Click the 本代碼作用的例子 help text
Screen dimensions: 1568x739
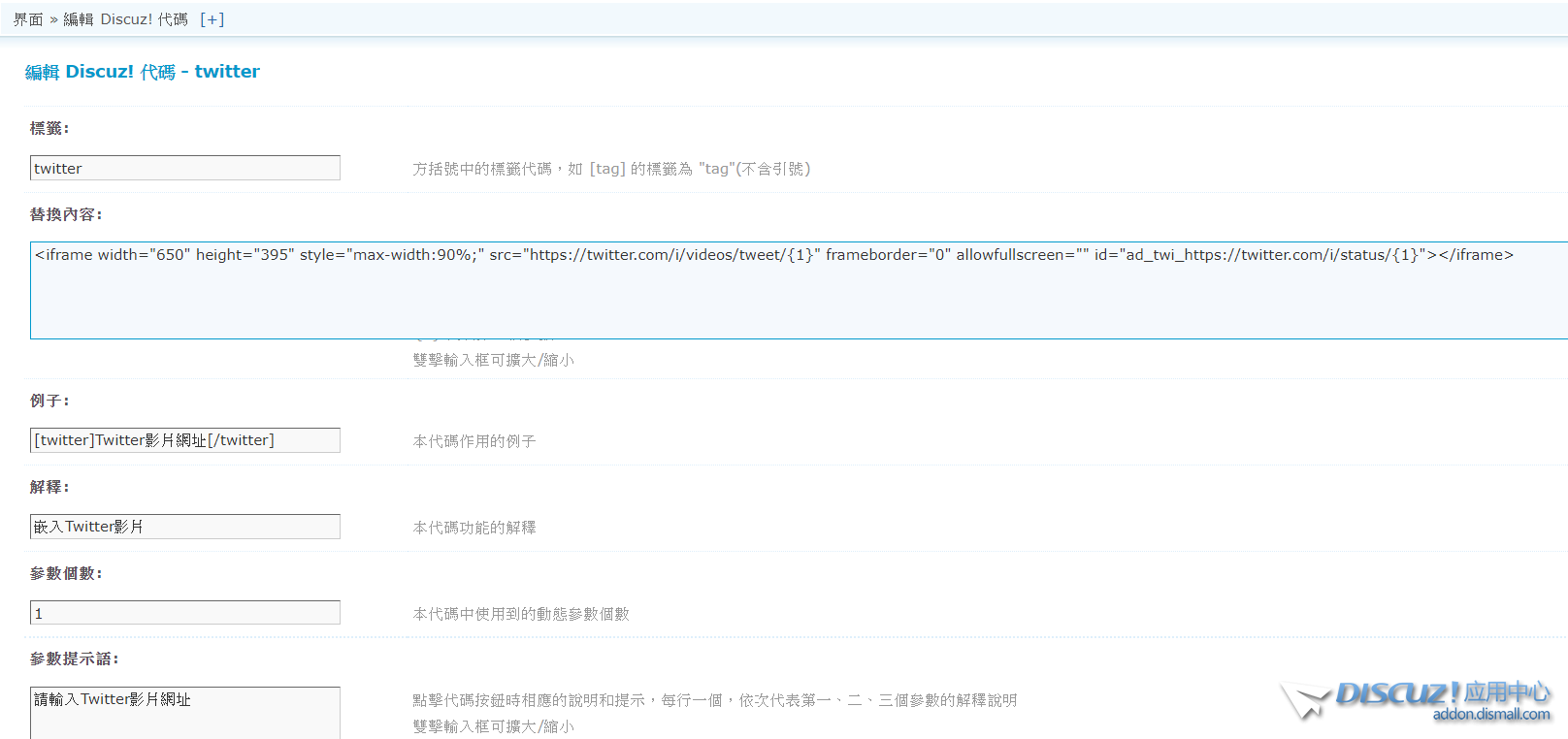point(474,441)
